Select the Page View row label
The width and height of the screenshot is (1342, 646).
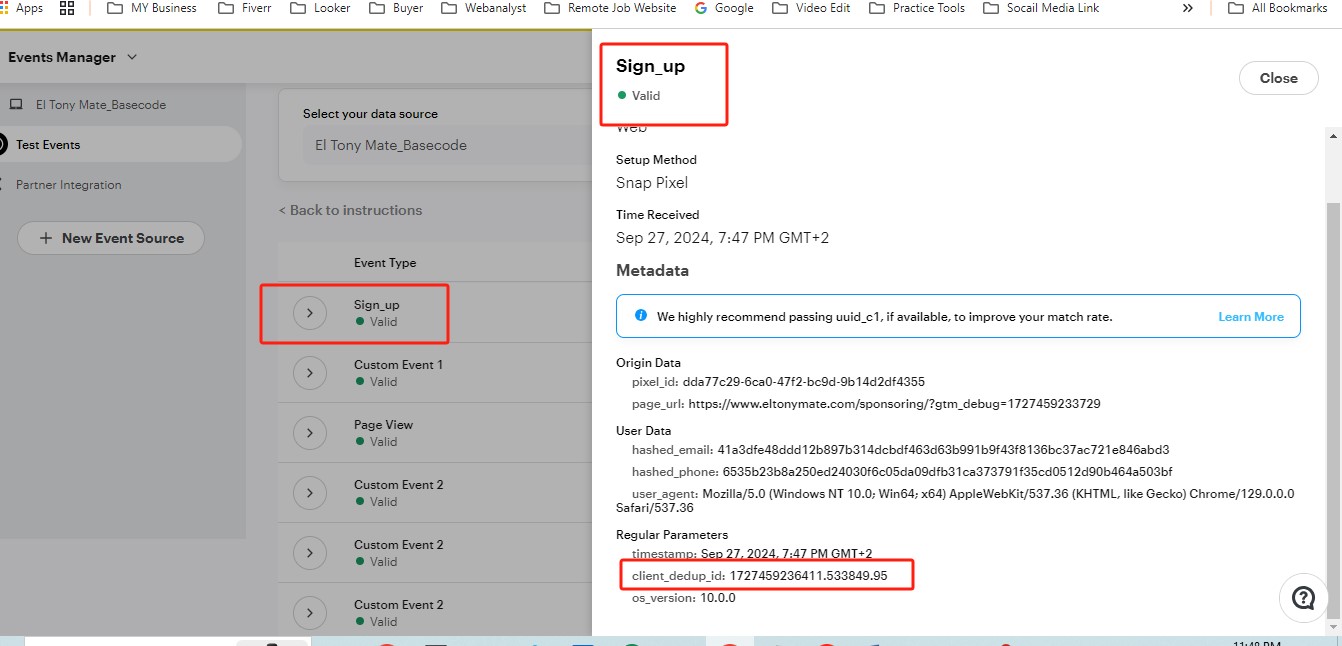(x=383, y=425)
